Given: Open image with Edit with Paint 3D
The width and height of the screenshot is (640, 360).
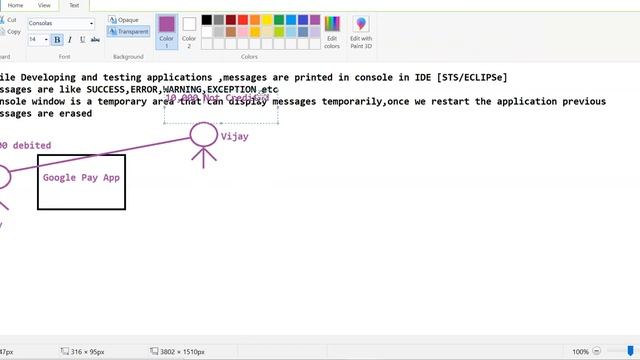Looking at the screenshot, I should pyautogui.click(x=361, y=32).
